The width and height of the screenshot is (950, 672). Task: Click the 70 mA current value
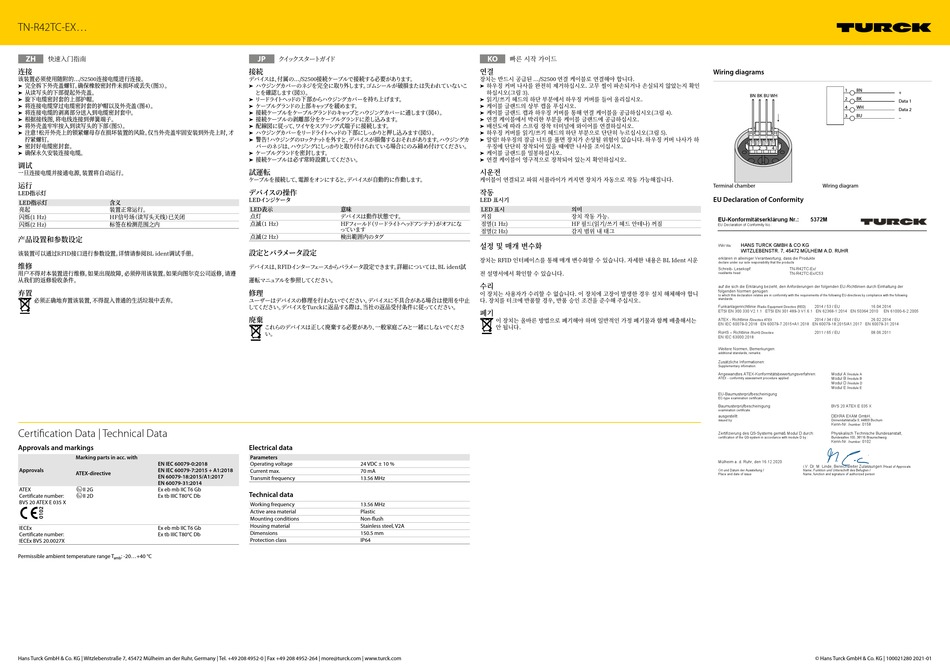tap(368, 471)
